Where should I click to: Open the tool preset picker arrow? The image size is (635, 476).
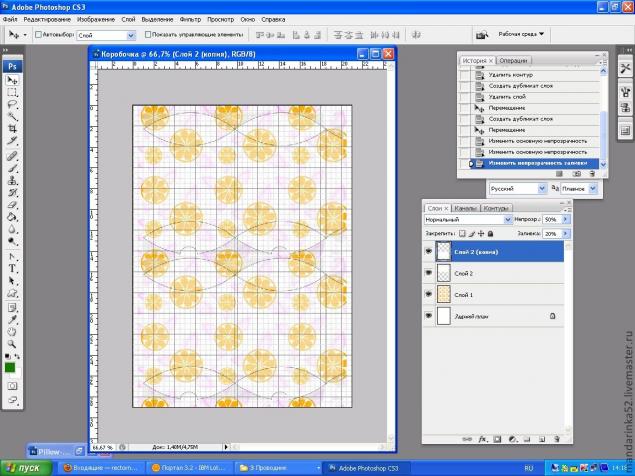point(25,35)
